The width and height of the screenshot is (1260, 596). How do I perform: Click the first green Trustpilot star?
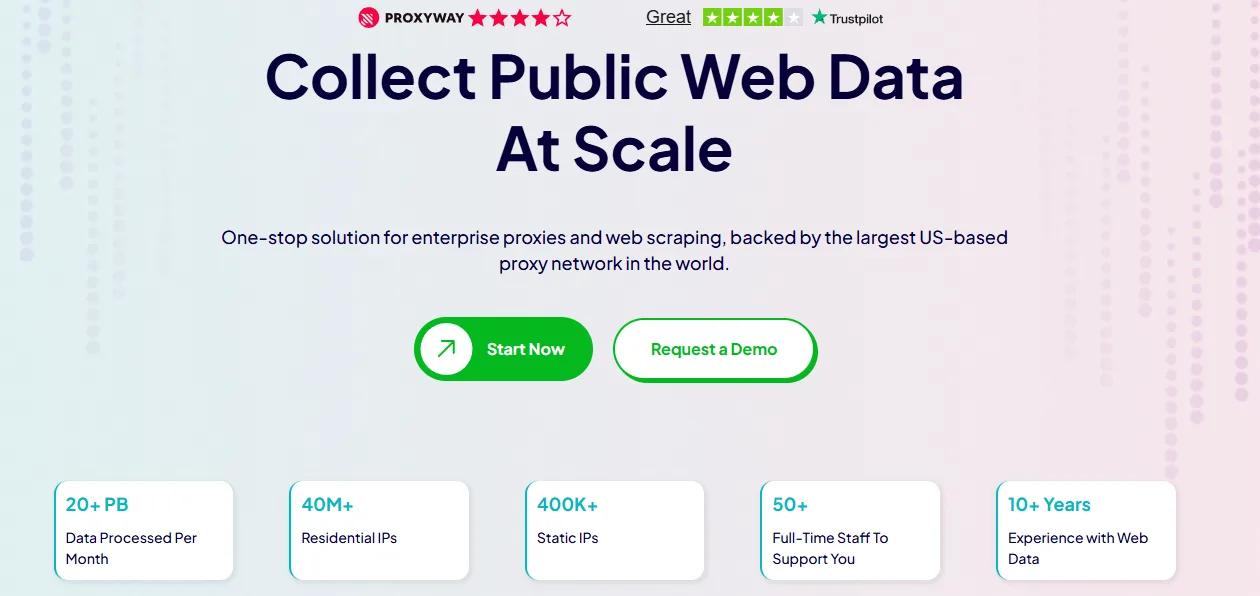[713, 17]
